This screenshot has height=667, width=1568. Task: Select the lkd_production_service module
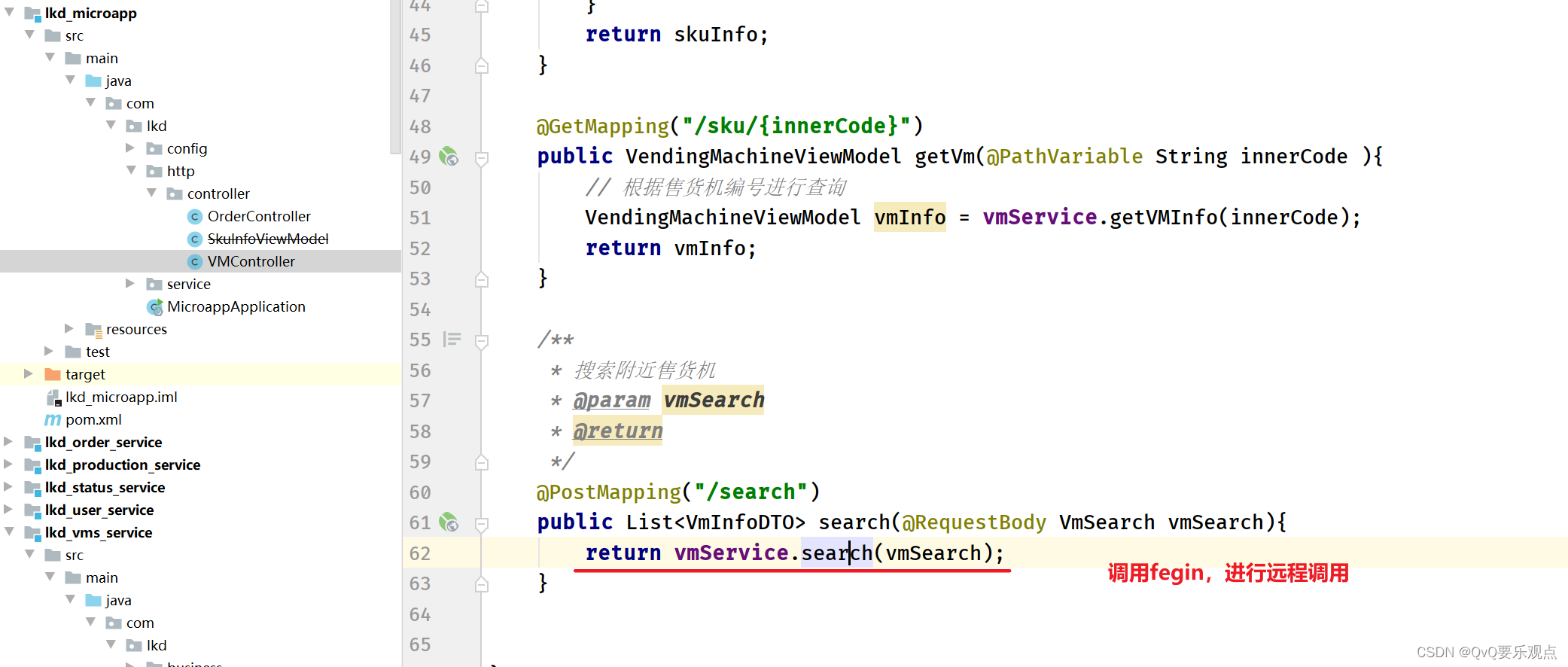click(123, 464)
